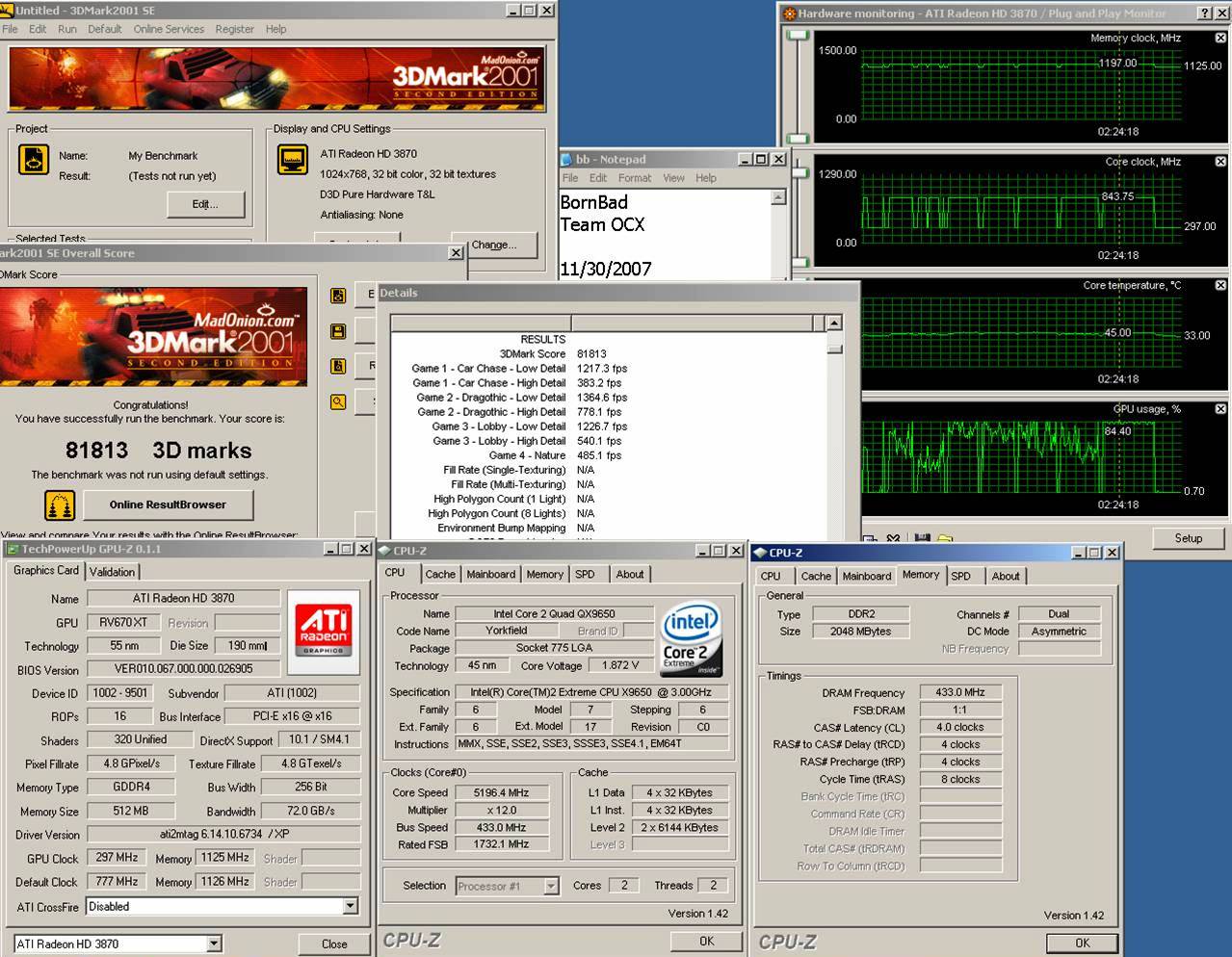Open the Cache tab in left CPU-Z

pyautogui.click(x=440, y=574)
